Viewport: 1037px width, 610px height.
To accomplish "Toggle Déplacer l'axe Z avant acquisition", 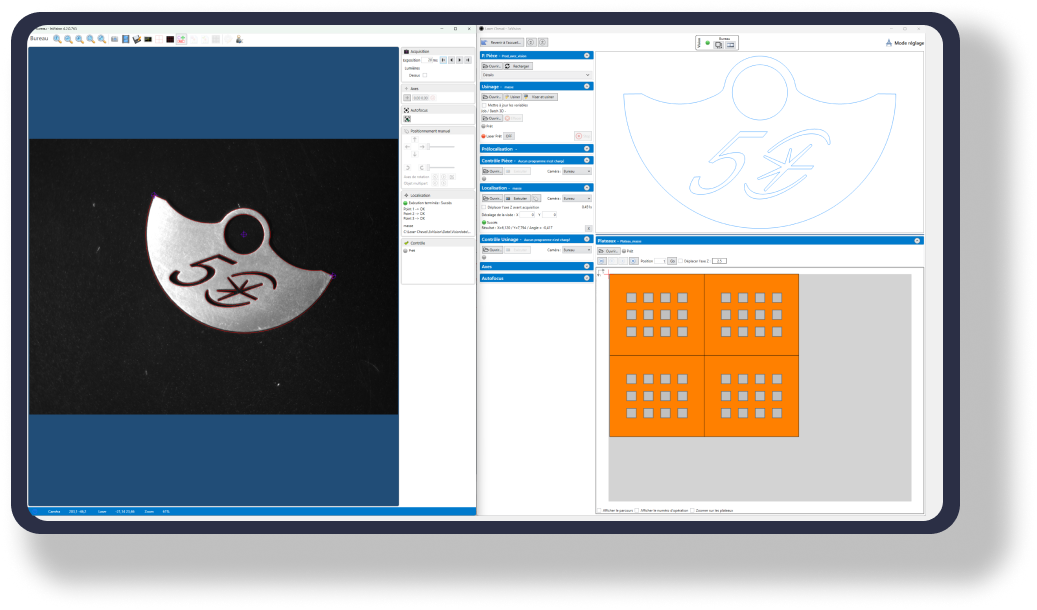I will pos(485,207).
